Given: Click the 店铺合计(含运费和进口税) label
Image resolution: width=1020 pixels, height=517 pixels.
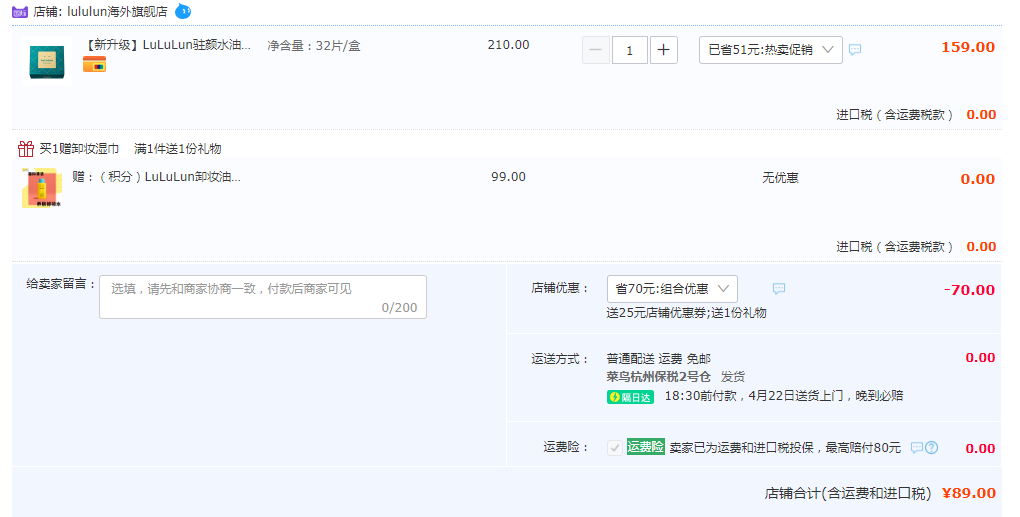Looking at the screenshot, I should pyautogui.click(x=848, y=494).
